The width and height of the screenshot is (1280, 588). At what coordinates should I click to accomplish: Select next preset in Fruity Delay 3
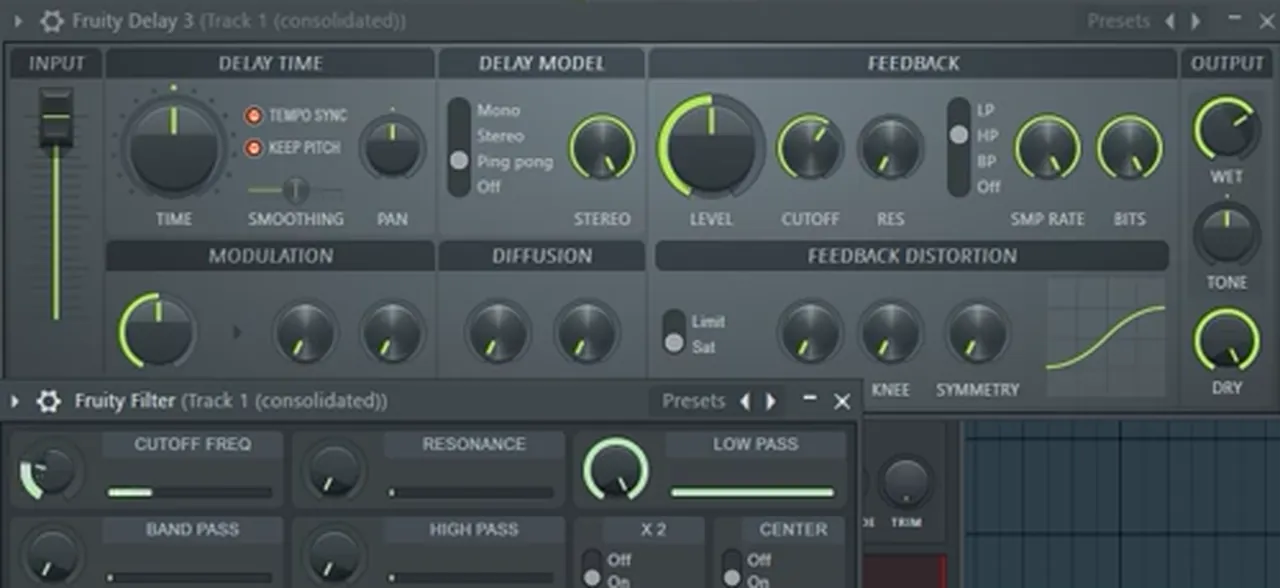tap(1195, 21)
